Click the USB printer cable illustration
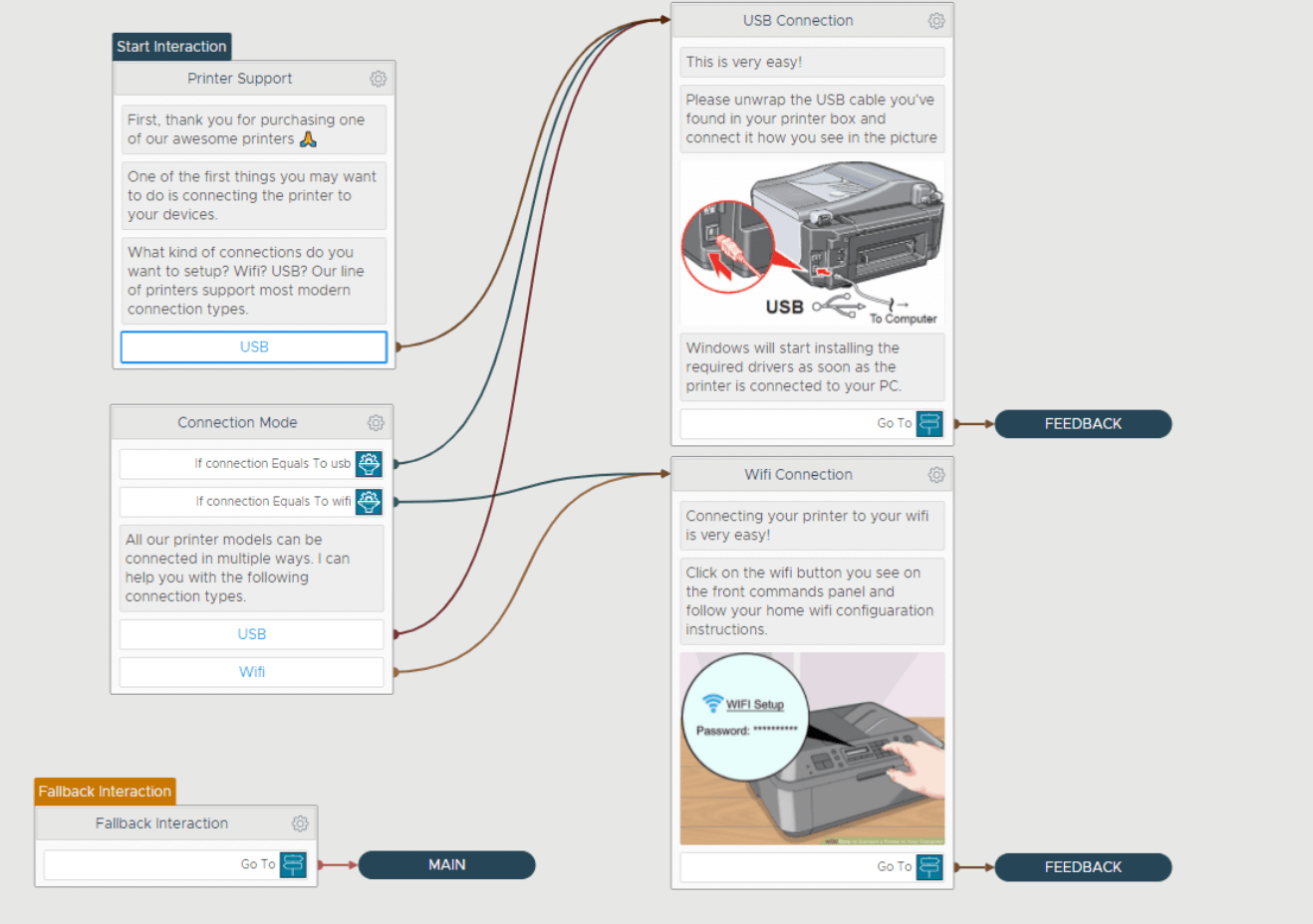Viewport: 1313px width, 924px height. [812, 243]
